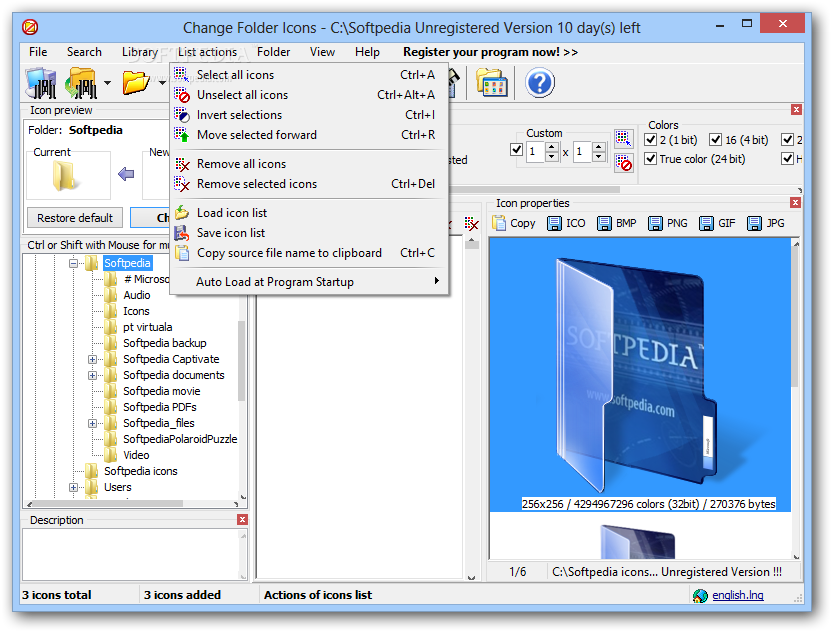Click the scan folder icons toolbar button
Screen dimensions: 832x632
click(x=41, y=83)
